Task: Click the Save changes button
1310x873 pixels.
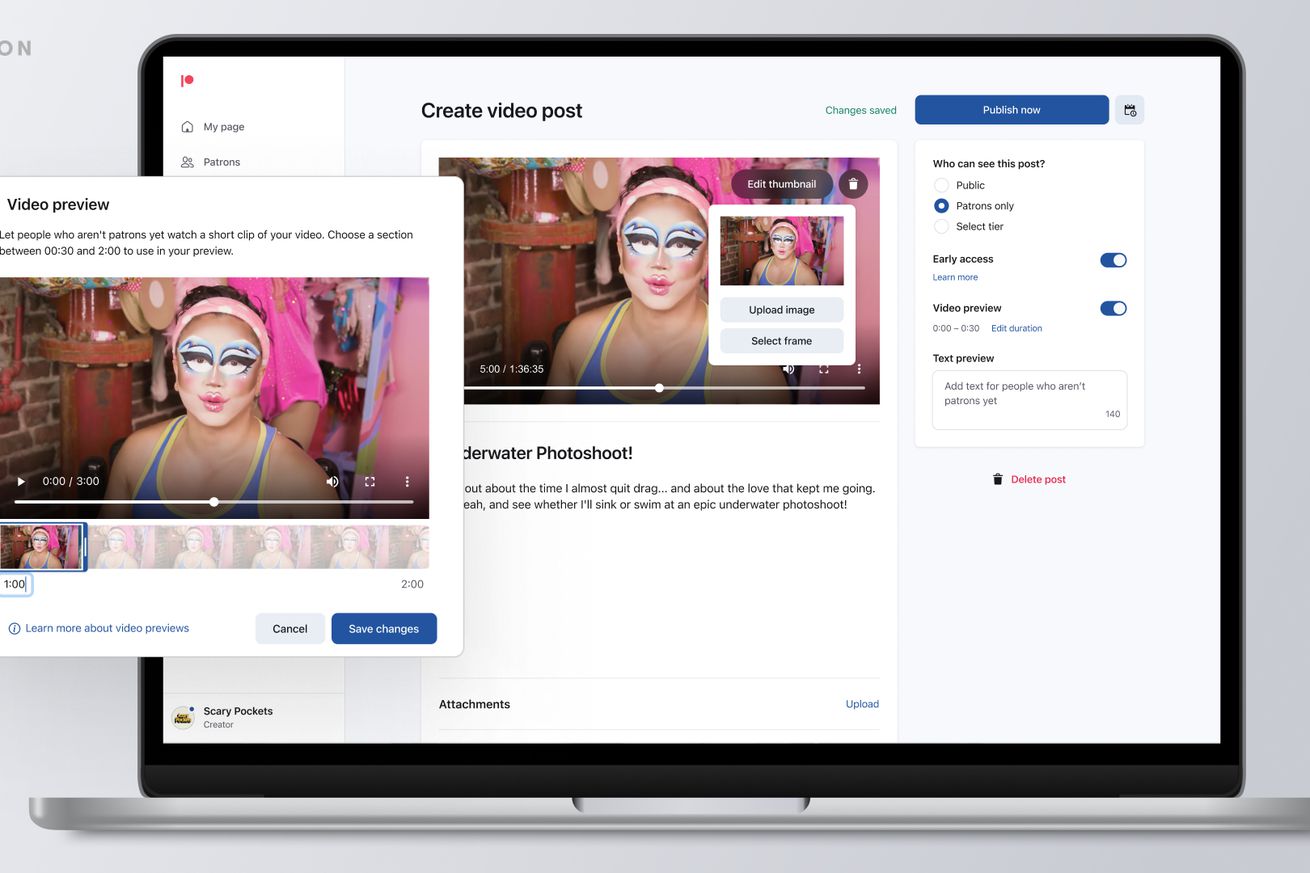Action: pyautogui.click(x=384, y=628)
